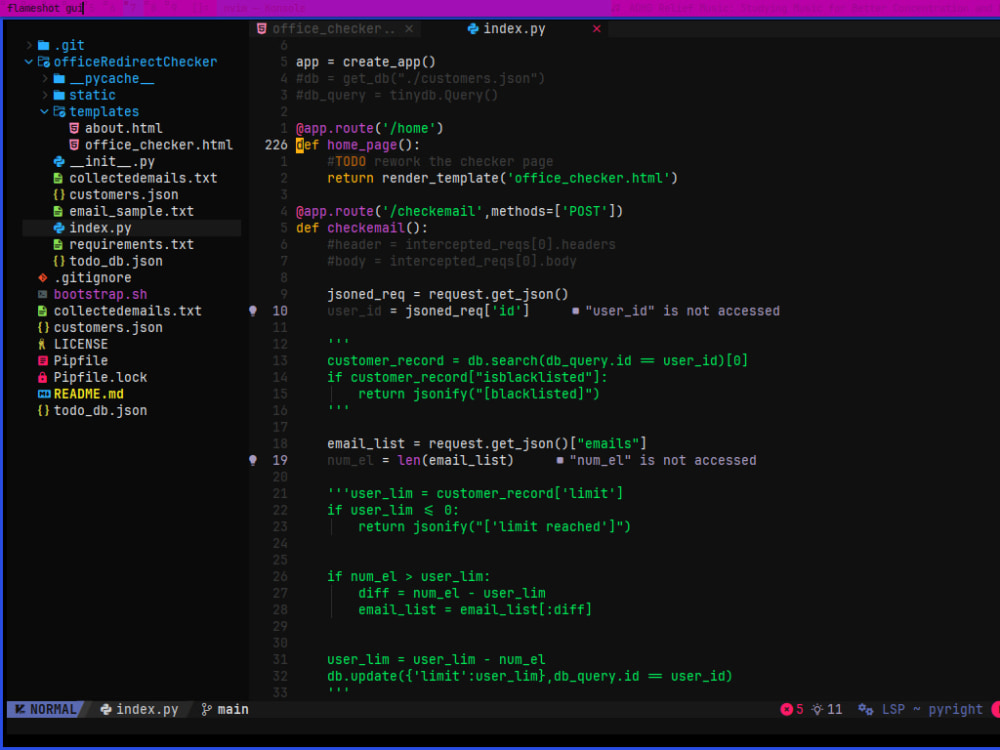Click the Python icon beside __init__.py

(x=59, y=161)
